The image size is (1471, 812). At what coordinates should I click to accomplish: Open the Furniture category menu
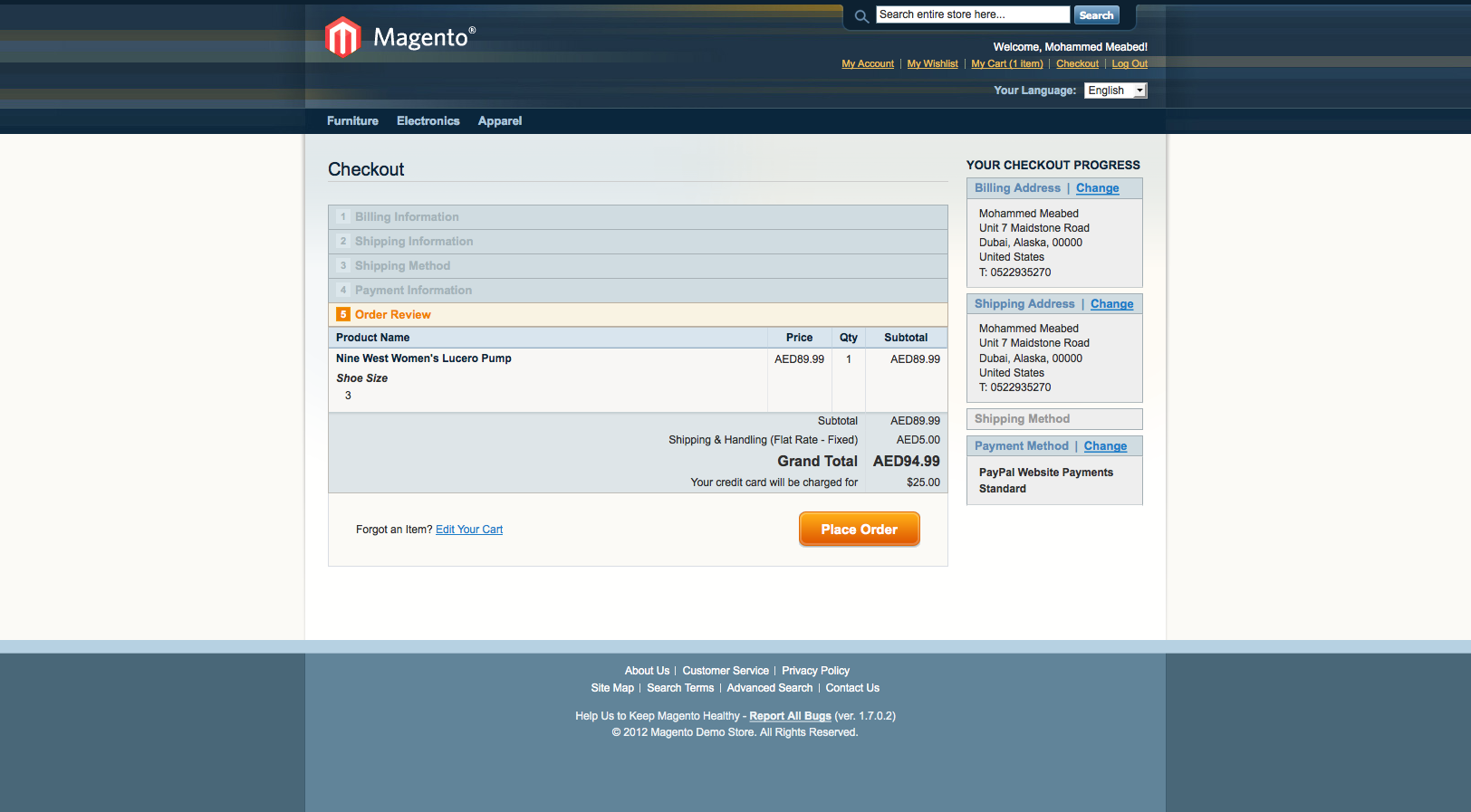(352, 121)
